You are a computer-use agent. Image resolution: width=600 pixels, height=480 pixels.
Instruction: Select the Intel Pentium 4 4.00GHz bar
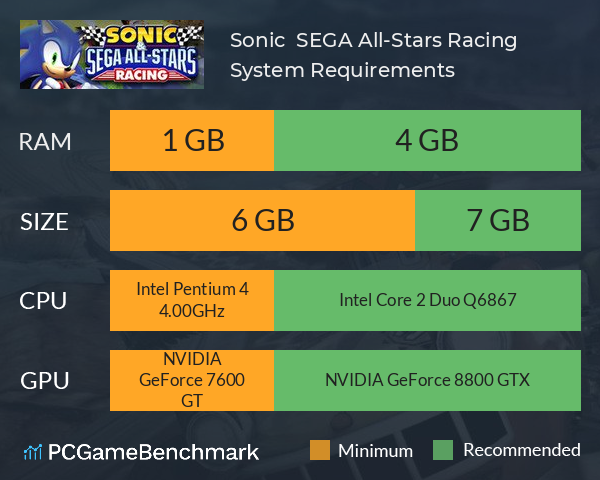(x=192, y=300)
